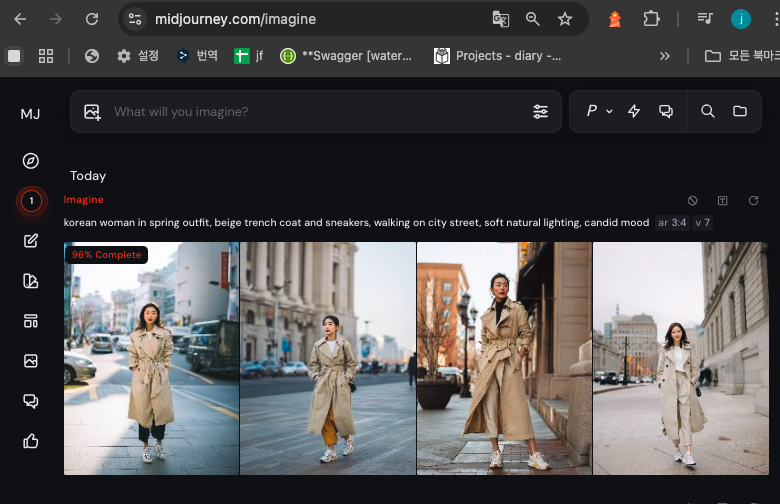The width and height of the screenshot is (780, 504).
Task: Open the Swagger bookmark
Action: [x=346, y=56]
